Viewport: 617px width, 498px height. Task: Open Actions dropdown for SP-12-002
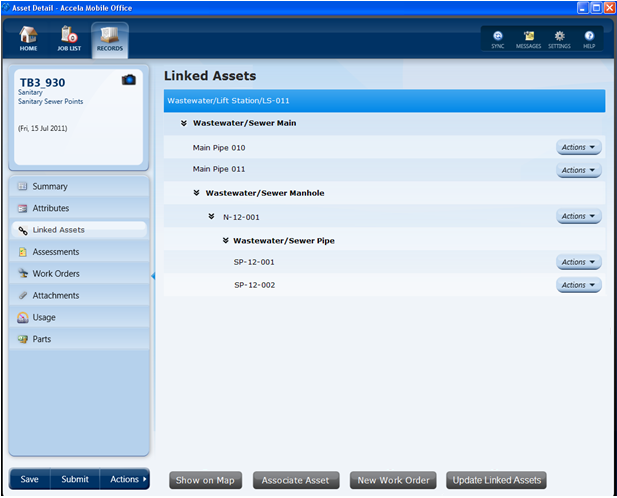pos(578,286)
